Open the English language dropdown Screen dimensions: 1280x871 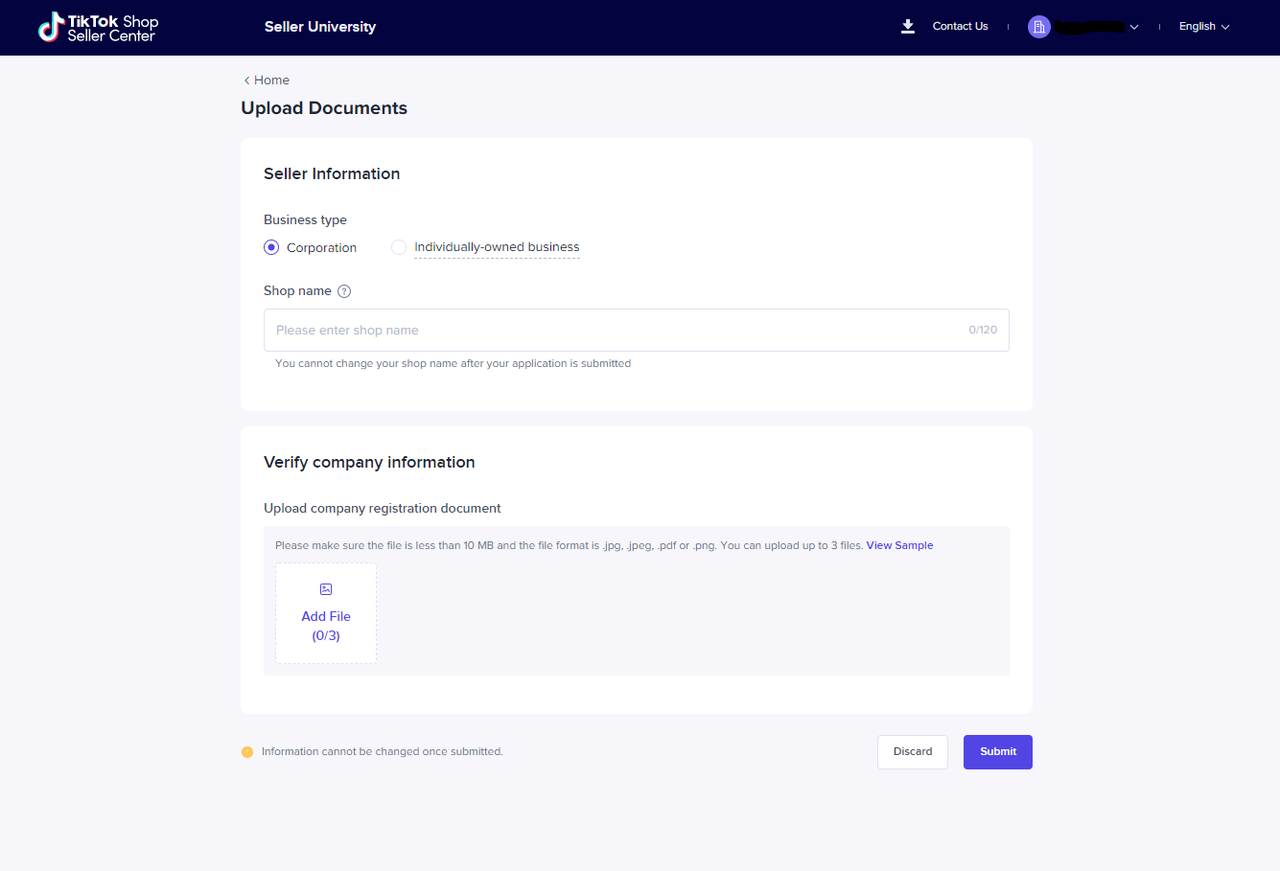[1203, 27]
